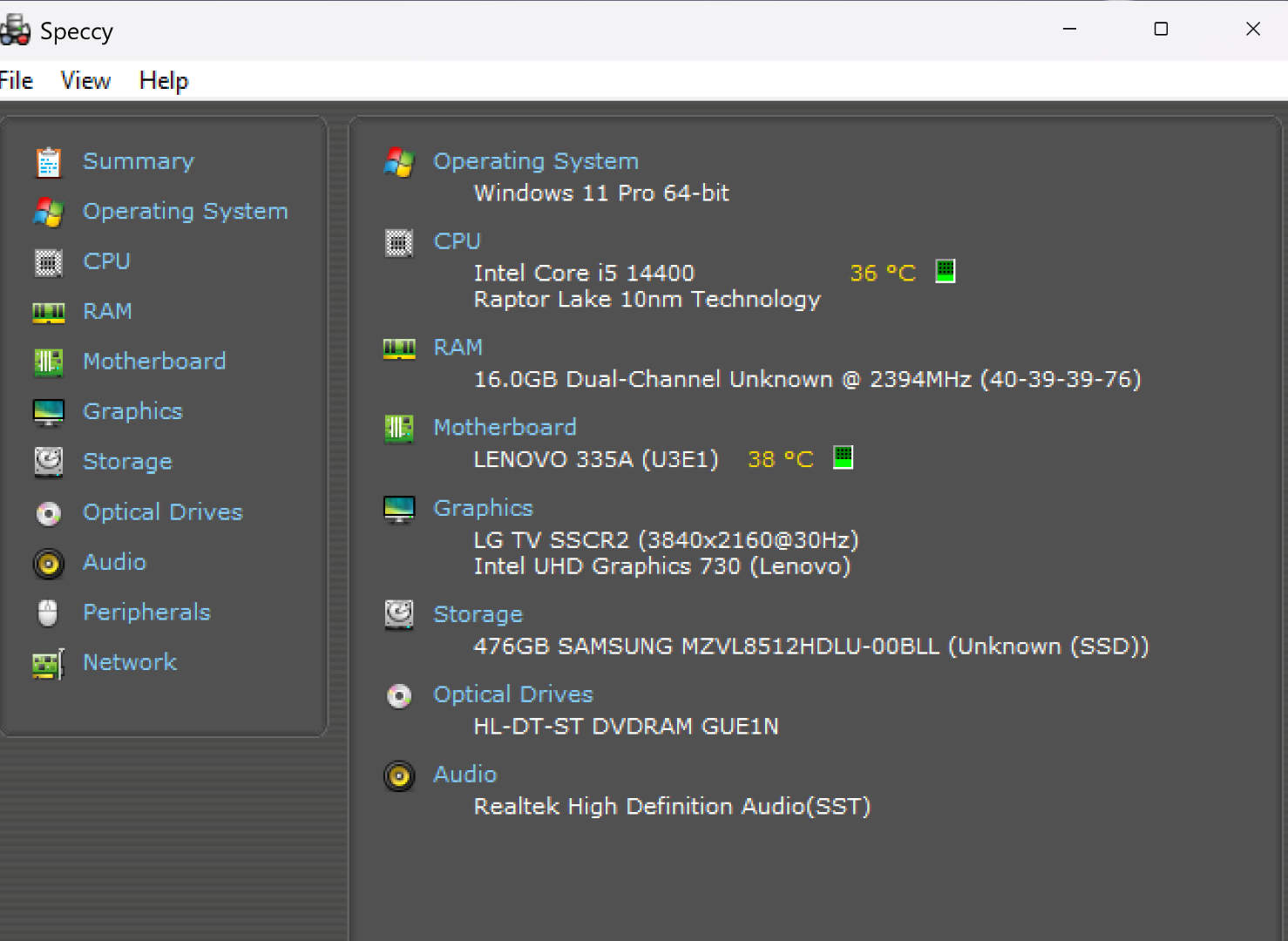This screenshot has height=941, width=1288.
Task: Click the LG TV SSCR2 display text
Action: point(667,540)
